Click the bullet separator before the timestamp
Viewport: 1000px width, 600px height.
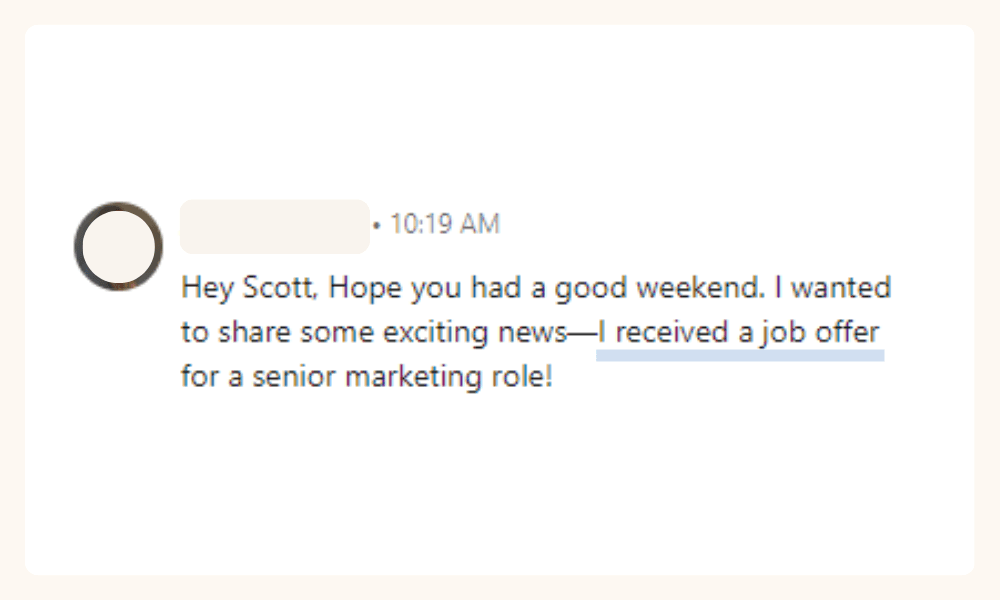tap(377, 226)
